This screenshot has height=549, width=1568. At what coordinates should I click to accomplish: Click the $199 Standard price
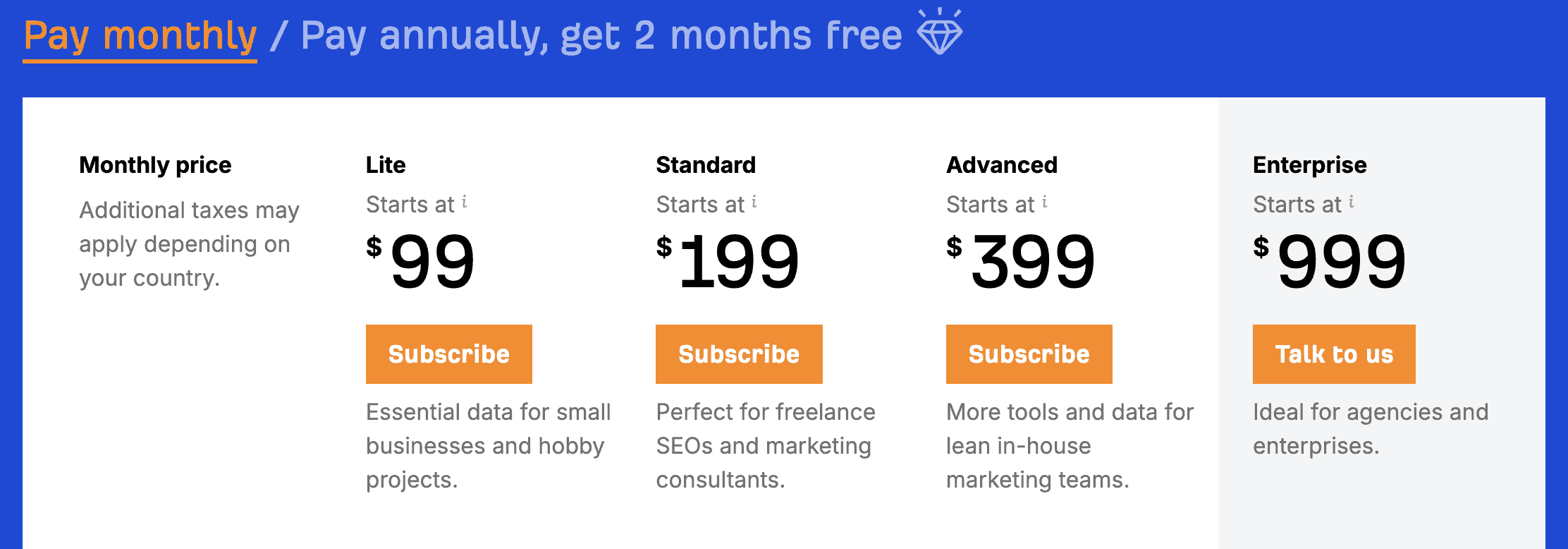point(728,262)
